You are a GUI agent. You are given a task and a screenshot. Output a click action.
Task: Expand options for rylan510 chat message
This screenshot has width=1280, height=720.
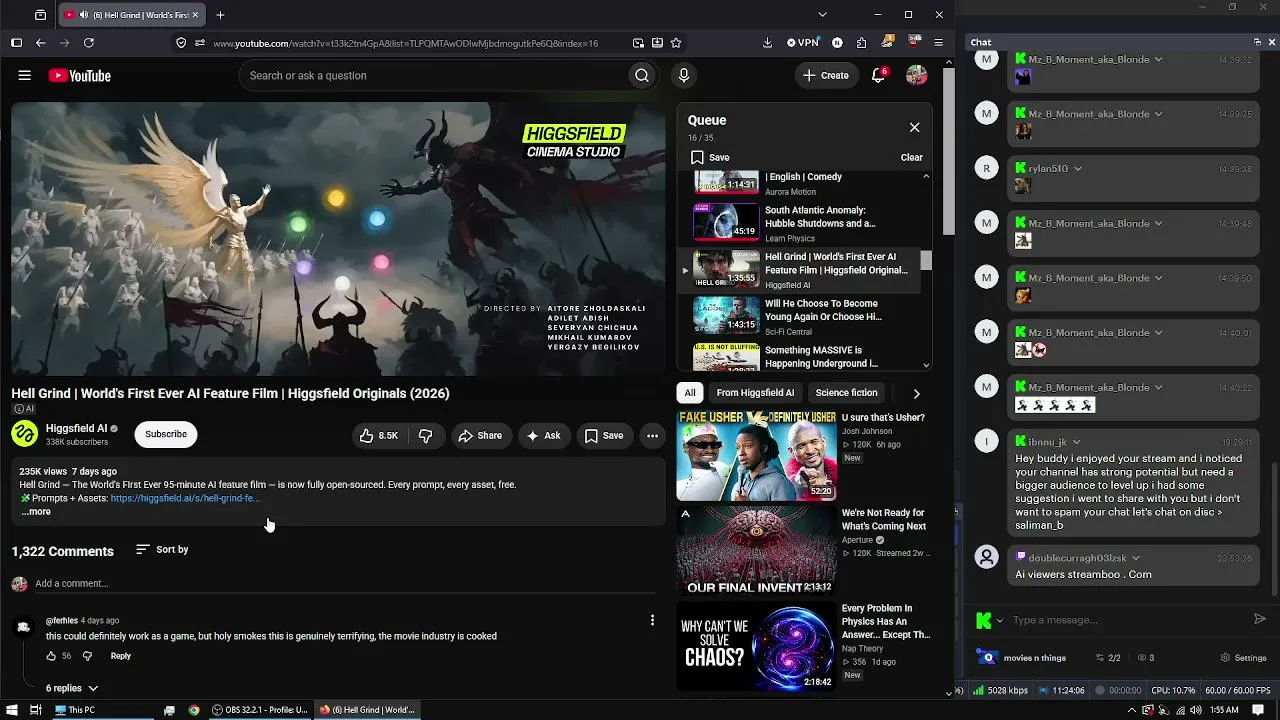click(1078, 169)
